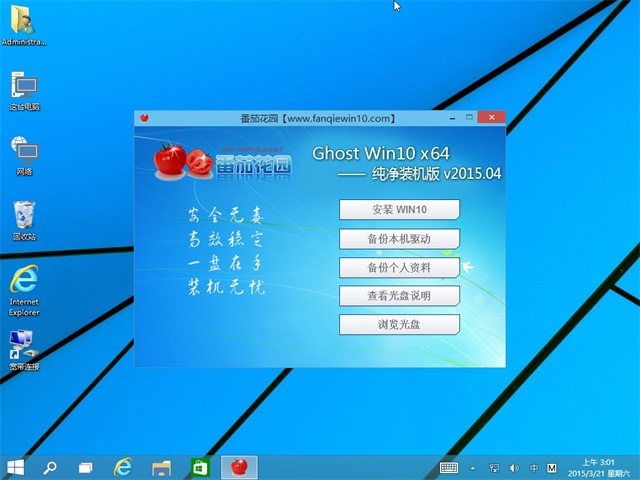Click the taskbar search magnifier icon
The width and height of the screenshot is (640, 480).
[x=50, y=467]
